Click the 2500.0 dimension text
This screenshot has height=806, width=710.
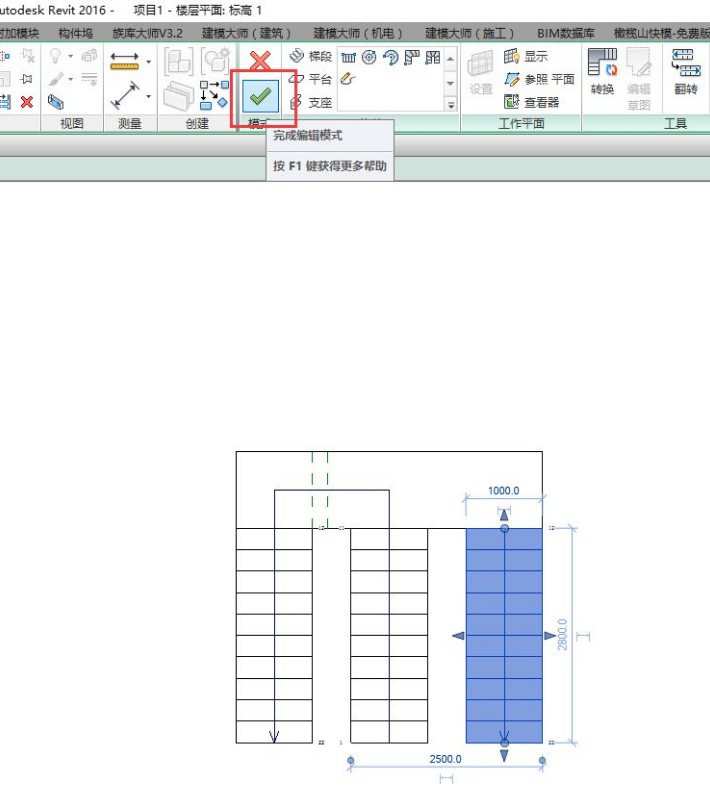[445, 760]
